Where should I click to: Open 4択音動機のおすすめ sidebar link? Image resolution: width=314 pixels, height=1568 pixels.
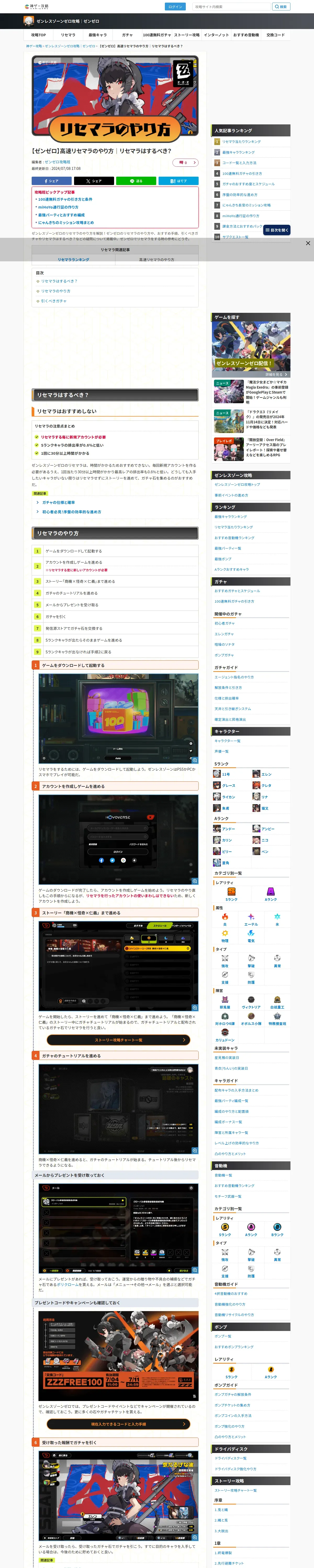[x=231, y=1294]
